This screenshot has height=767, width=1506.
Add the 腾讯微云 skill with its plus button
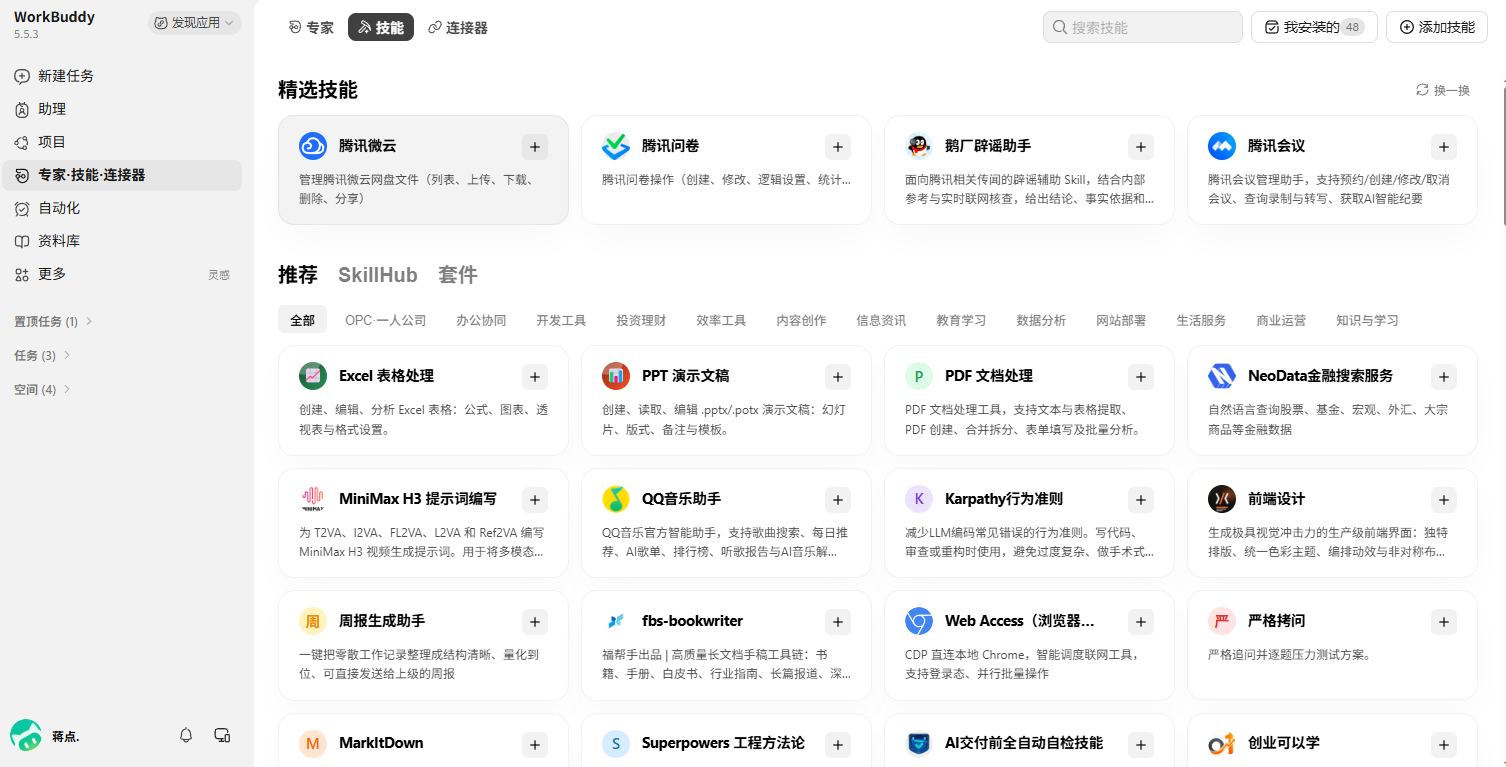pyautogui.click(x=535, y=147)
